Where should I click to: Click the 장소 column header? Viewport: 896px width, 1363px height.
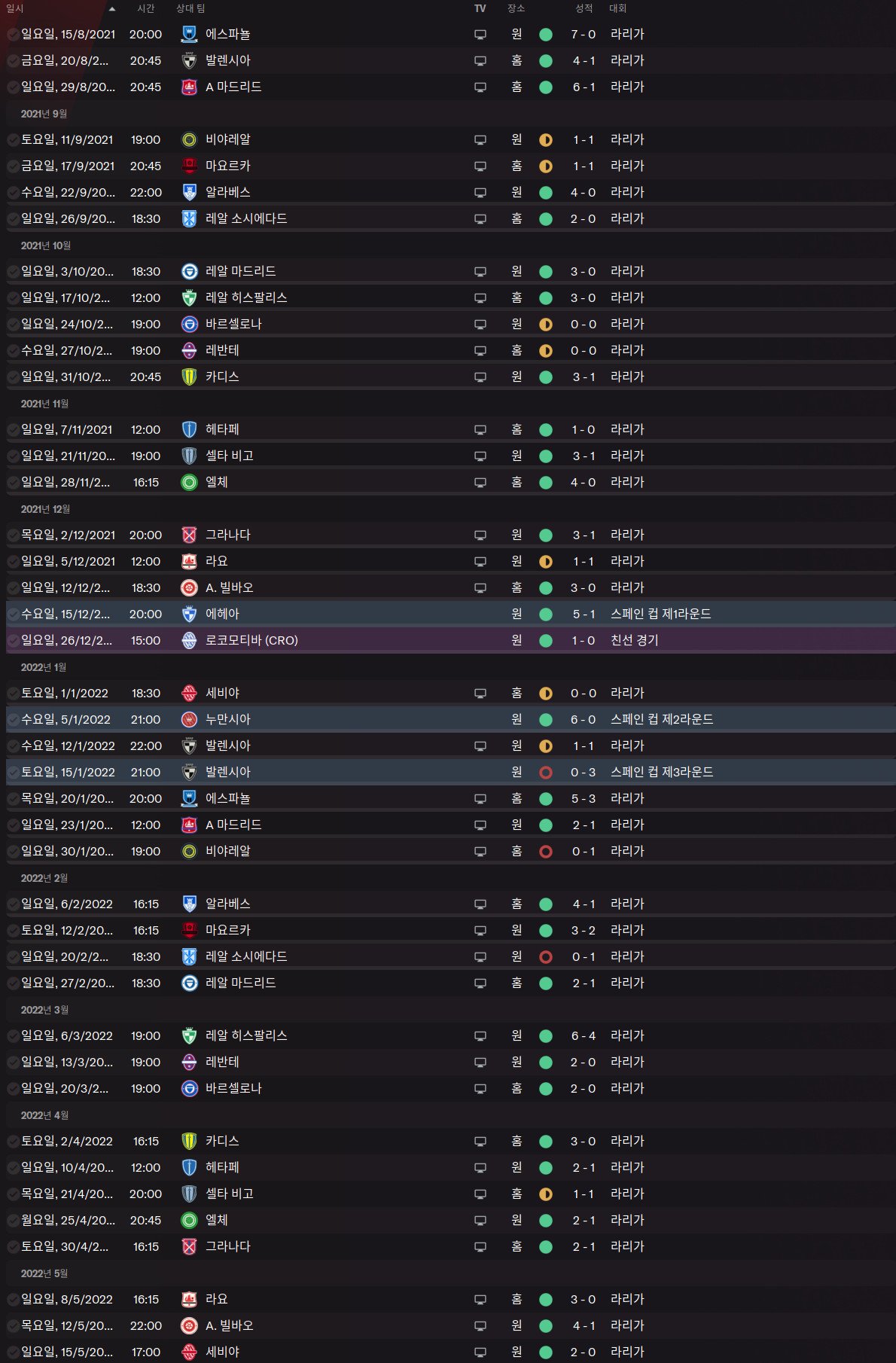516,8
